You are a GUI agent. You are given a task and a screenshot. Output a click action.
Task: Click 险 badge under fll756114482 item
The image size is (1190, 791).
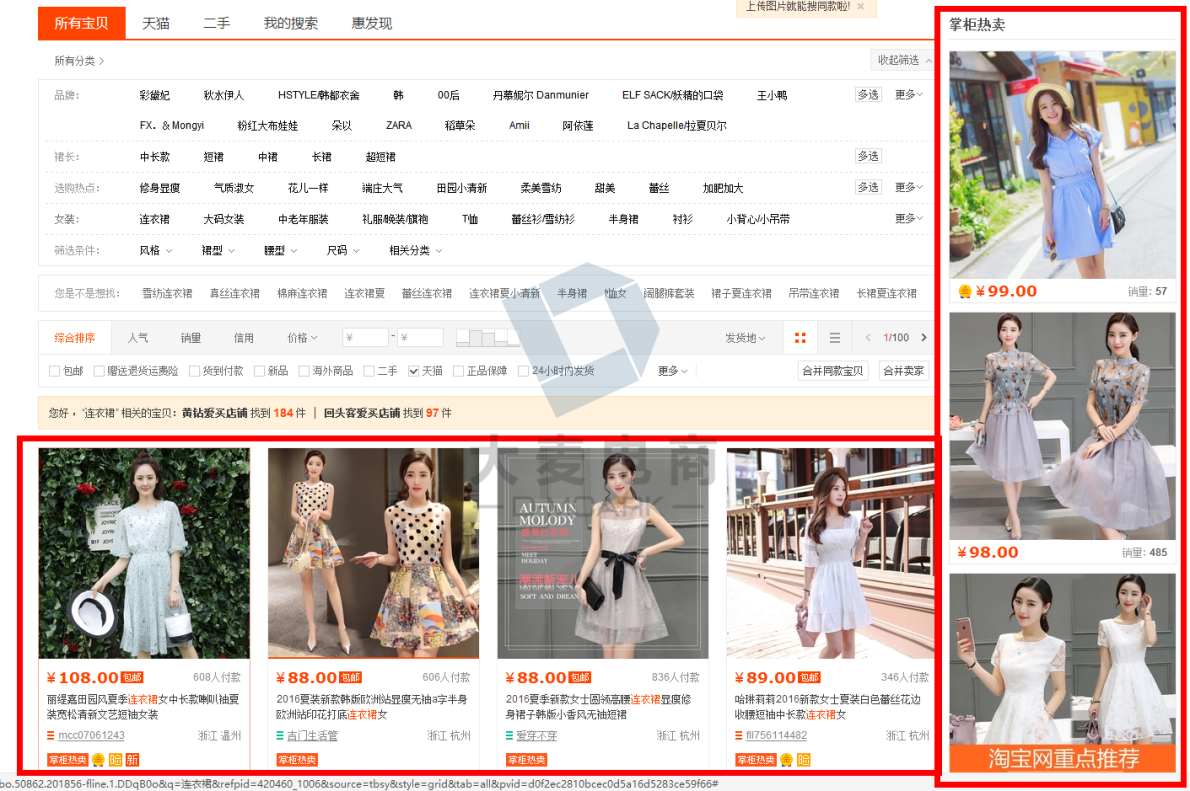tap(804, 760)
